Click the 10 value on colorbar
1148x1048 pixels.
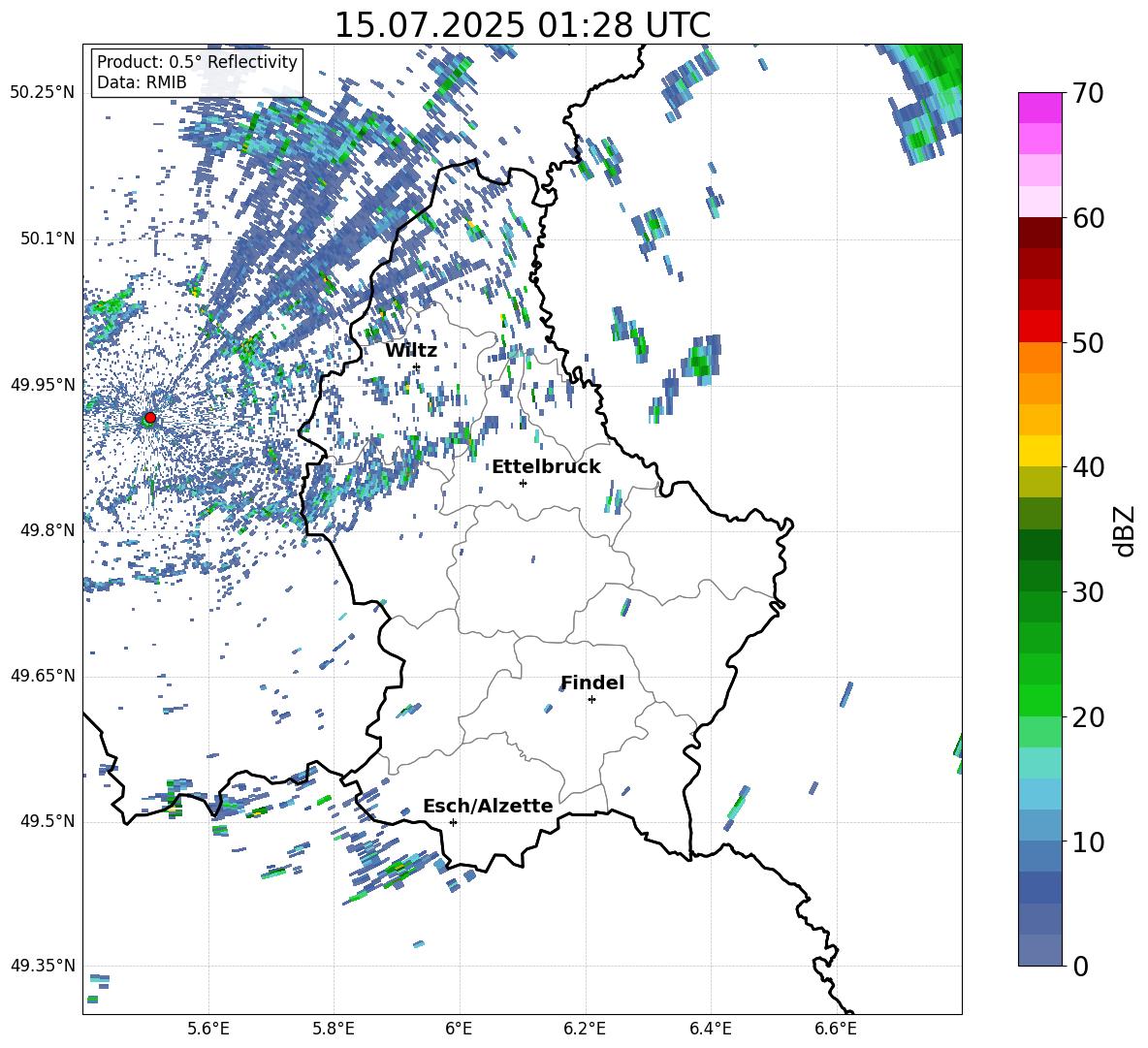coord(1089,842)
